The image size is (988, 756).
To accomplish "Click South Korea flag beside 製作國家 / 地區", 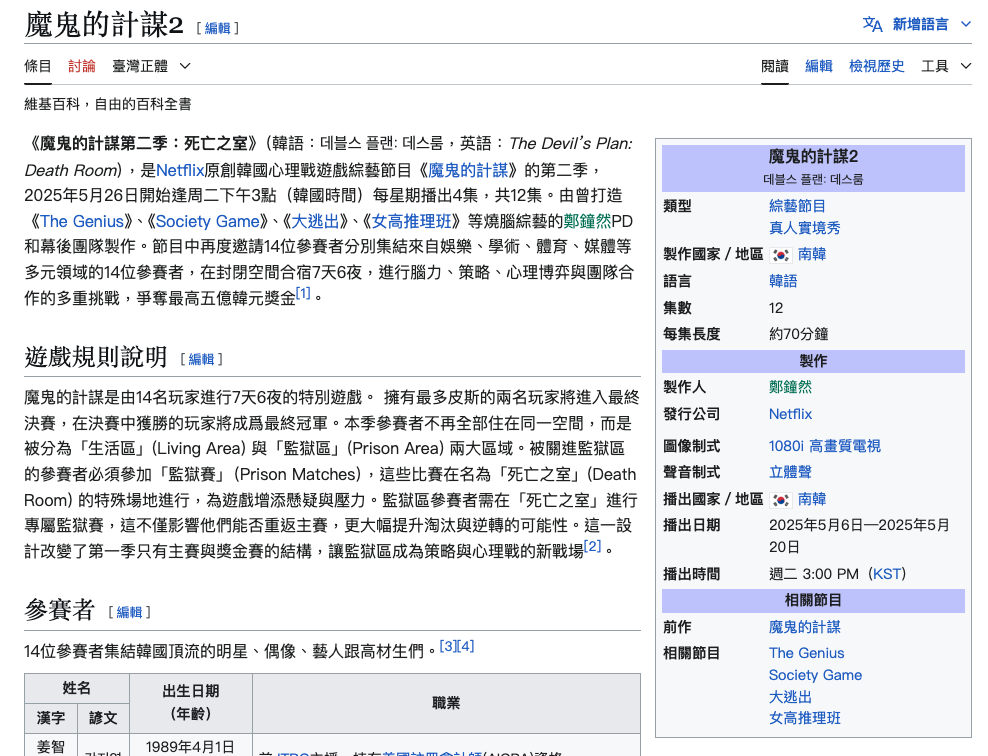I will click(781, 255).
